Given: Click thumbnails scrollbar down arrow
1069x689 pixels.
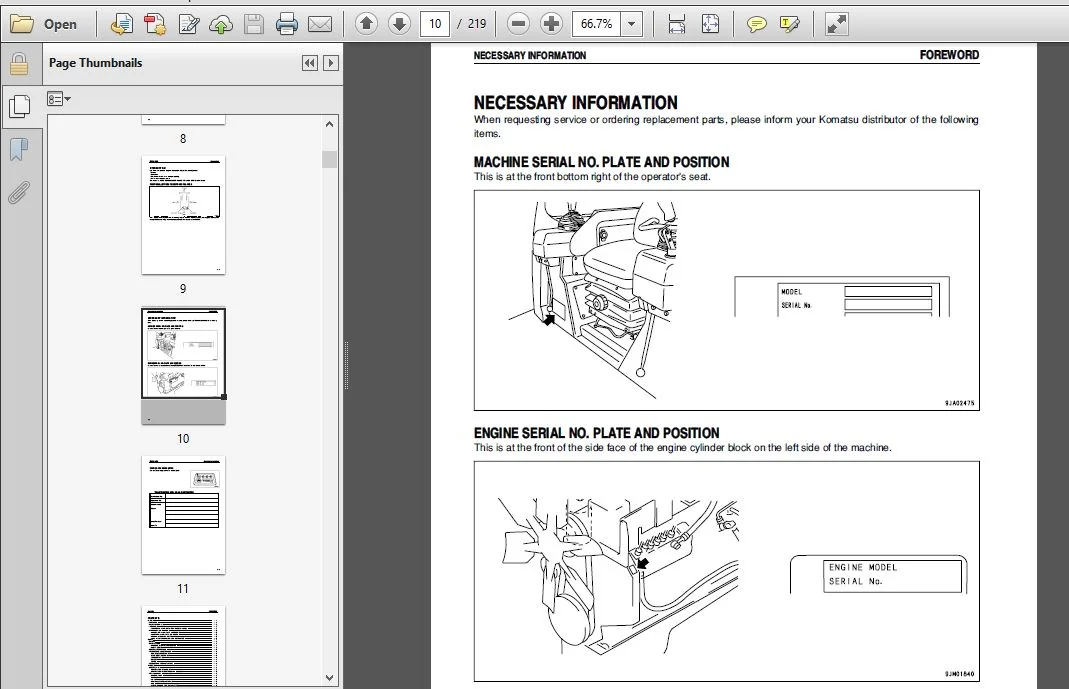Looking at the screenshot, I should pyautogui.click(x=329, y=678).
